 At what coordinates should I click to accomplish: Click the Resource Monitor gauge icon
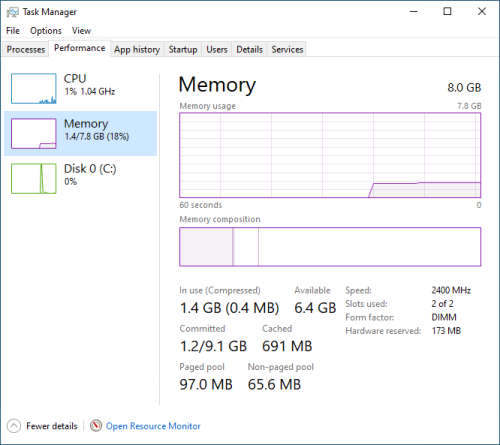point(96,426)
